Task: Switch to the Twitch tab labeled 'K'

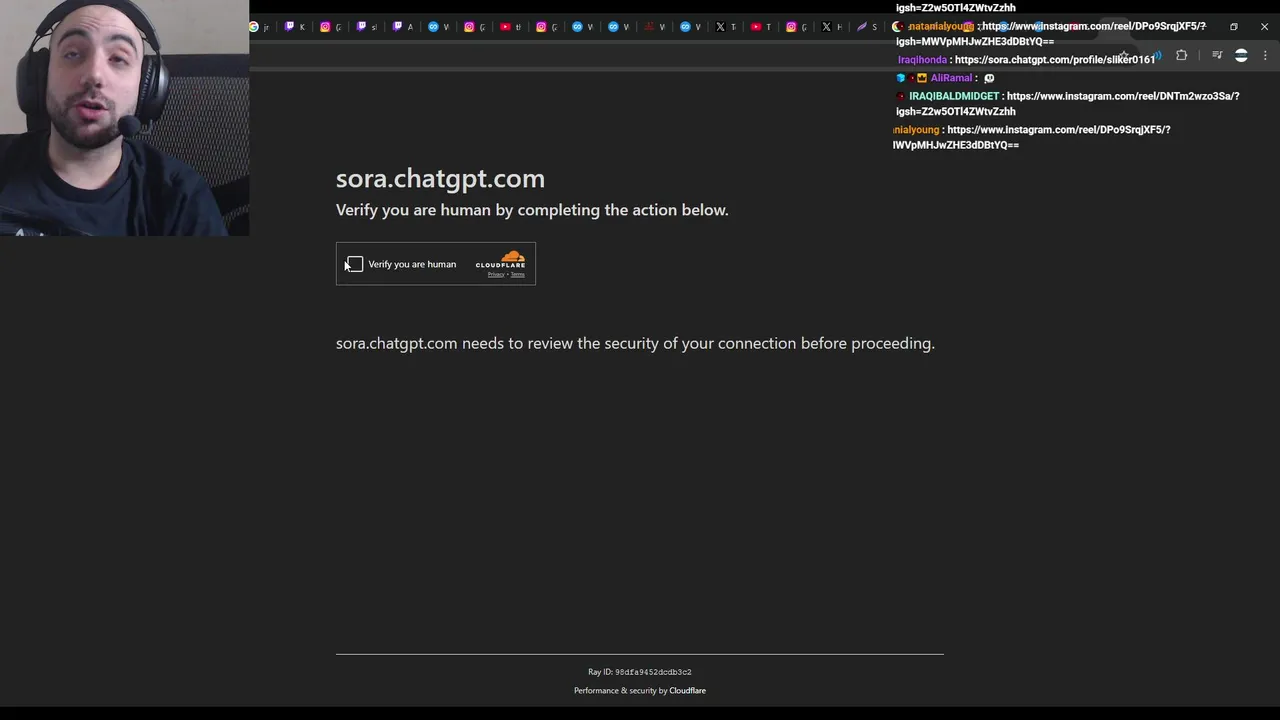Action: [x=296, y=27]
